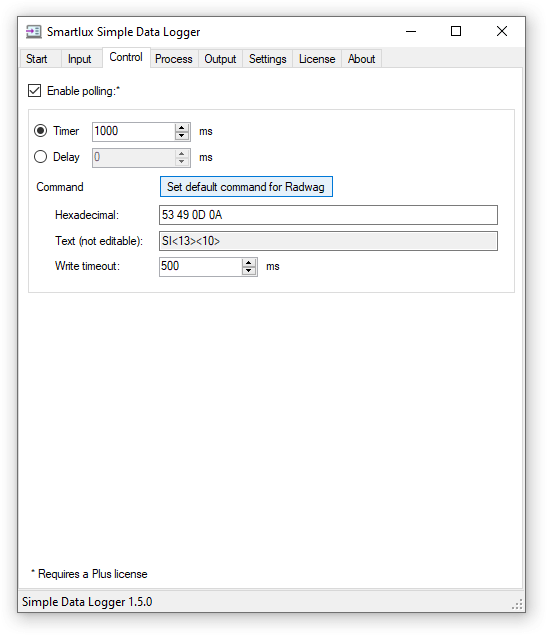
Task: Click the Requires a Plus license note
Action: 89,574
